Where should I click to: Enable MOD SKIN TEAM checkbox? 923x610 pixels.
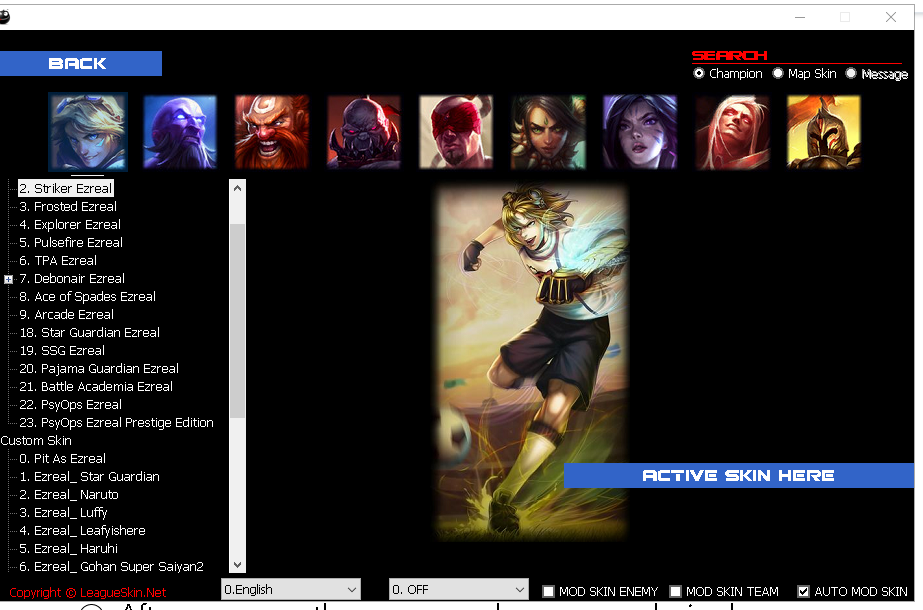point(675,591)
